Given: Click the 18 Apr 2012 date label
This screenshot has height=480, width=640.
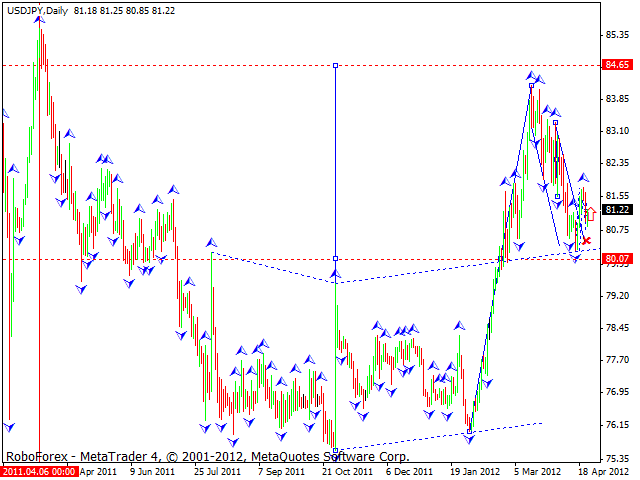Looking at the screenshot, I should point(603,471).
